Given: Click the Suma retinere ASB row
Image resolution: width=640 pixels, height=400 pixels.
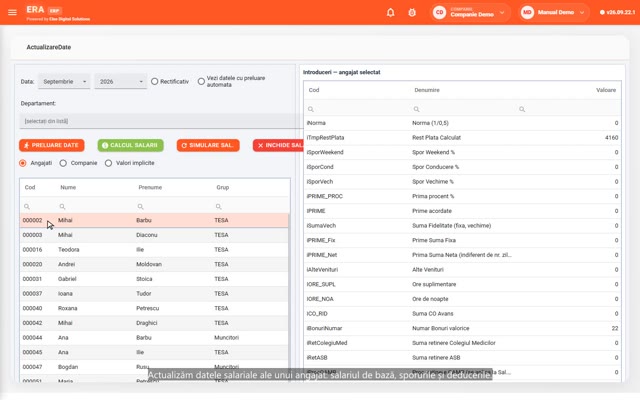Looking at the screenshot, I should click(462, 358).
